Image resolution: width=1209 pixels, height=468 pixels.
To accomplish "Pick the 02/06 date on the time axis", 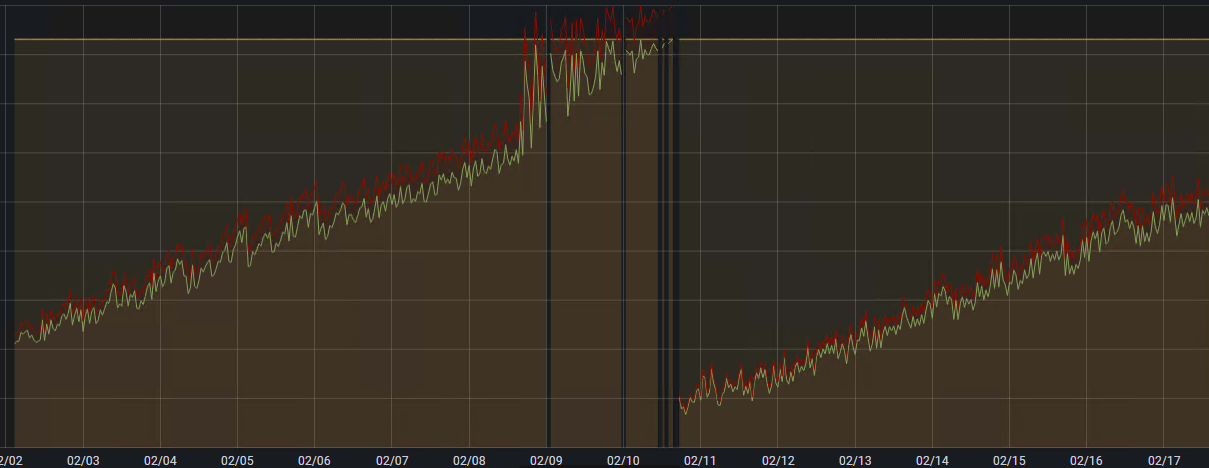I will [x=314, y=460].
